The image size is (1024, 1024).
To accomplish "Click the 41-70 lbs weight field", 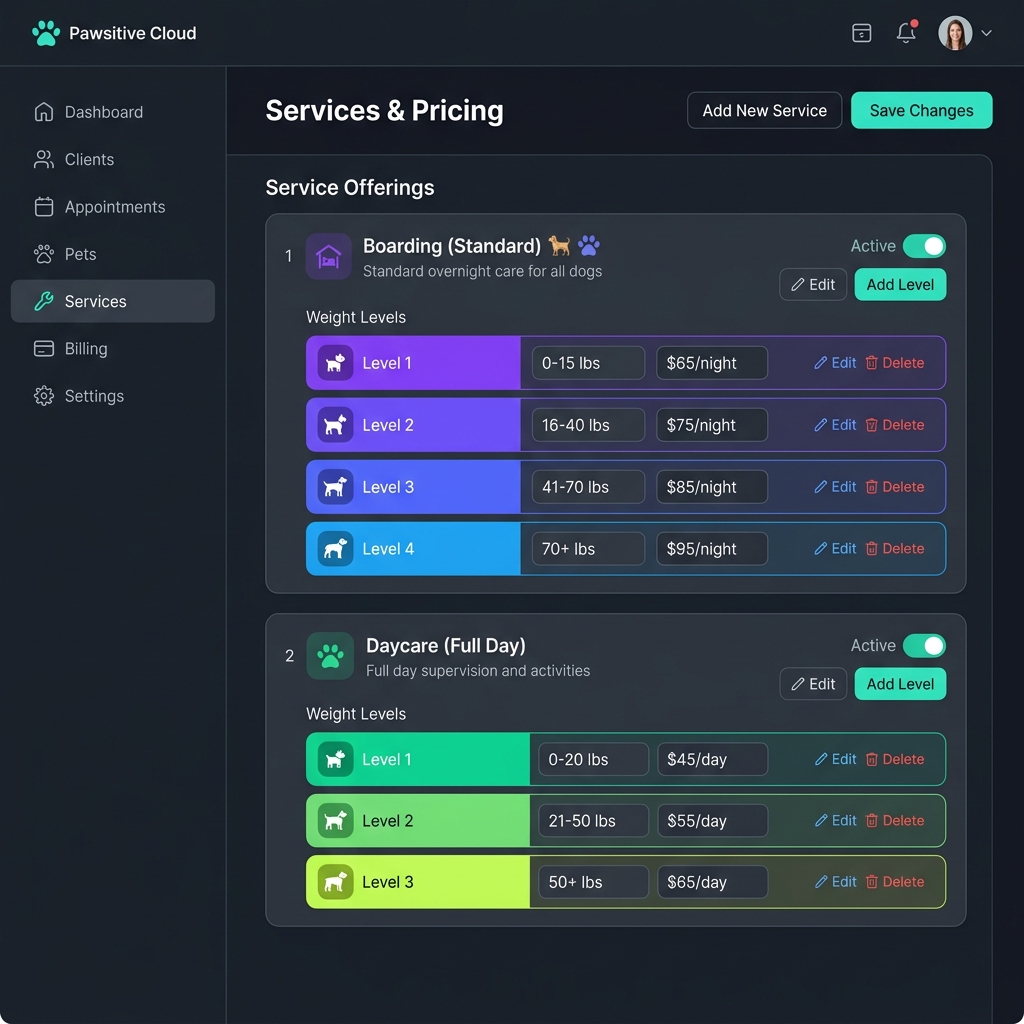I will pyautogui.click(x=588, y=487).
